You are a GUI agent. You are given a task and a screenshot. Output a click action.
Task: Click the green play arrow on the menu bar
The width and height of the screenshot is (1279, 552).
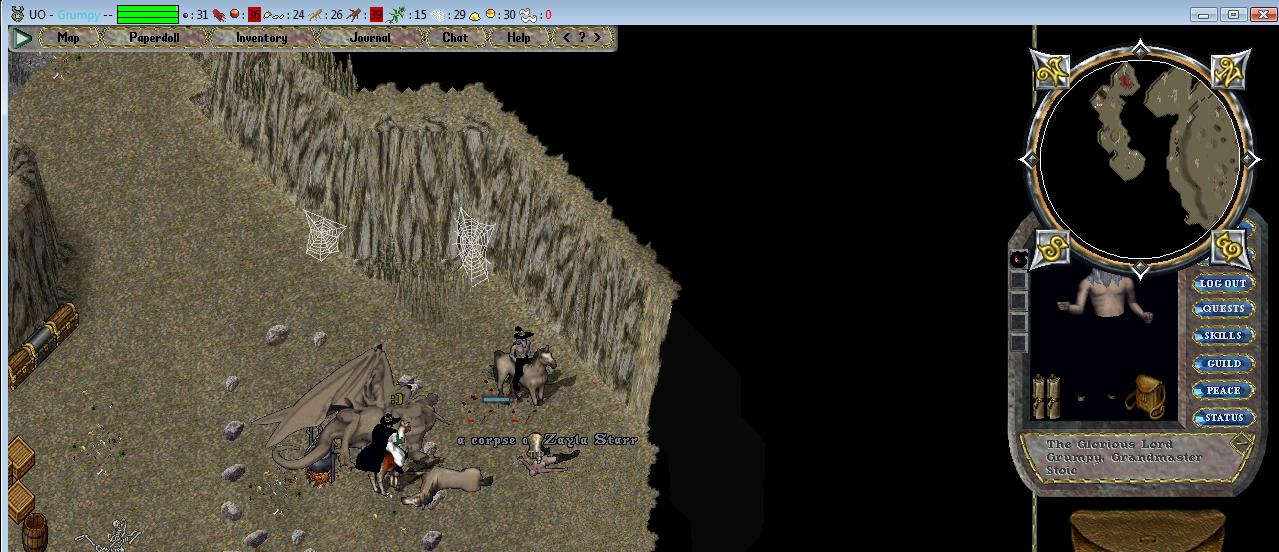pyautogui.click(x=21, y=38)
